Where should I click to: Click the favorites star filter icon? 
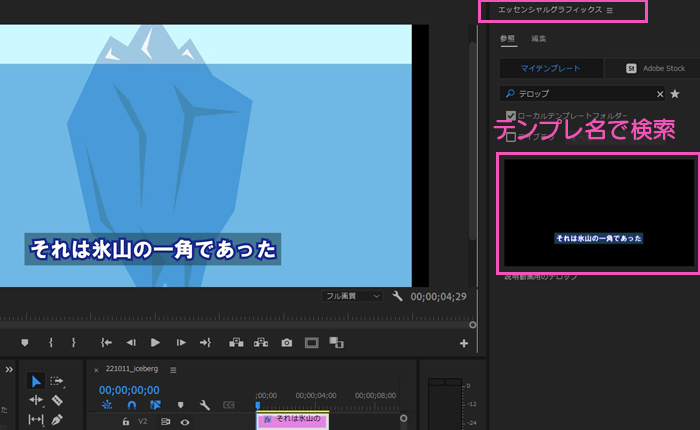pos(675,94)
